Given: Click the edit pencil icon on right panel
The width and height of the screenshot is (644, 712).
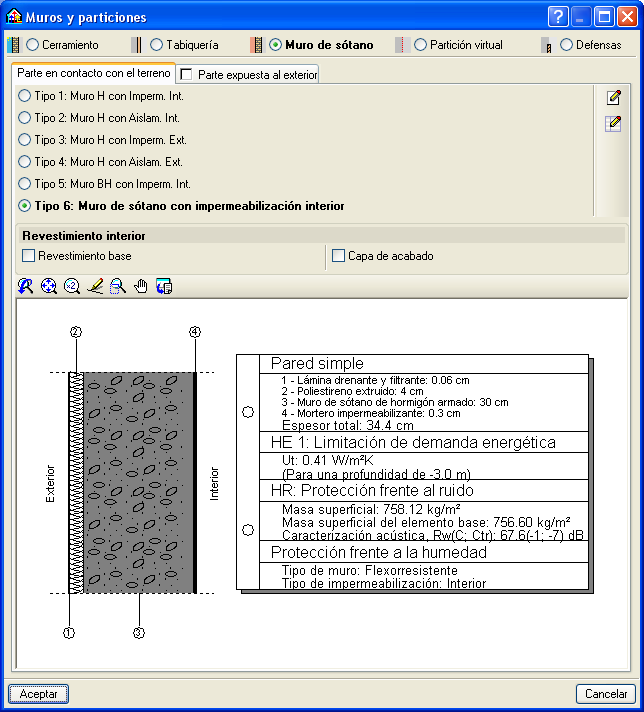Looking at the screenshot, I should (x=614, y=97).
